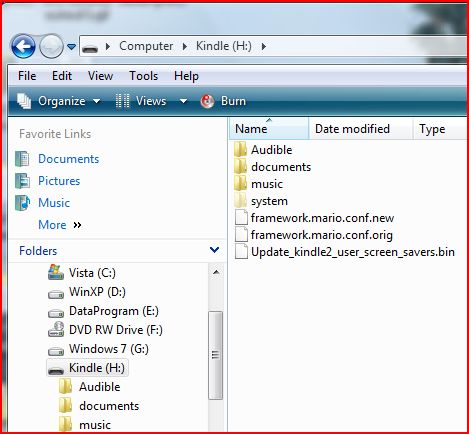Click the framework.mario.conf.new file icon

241,217
